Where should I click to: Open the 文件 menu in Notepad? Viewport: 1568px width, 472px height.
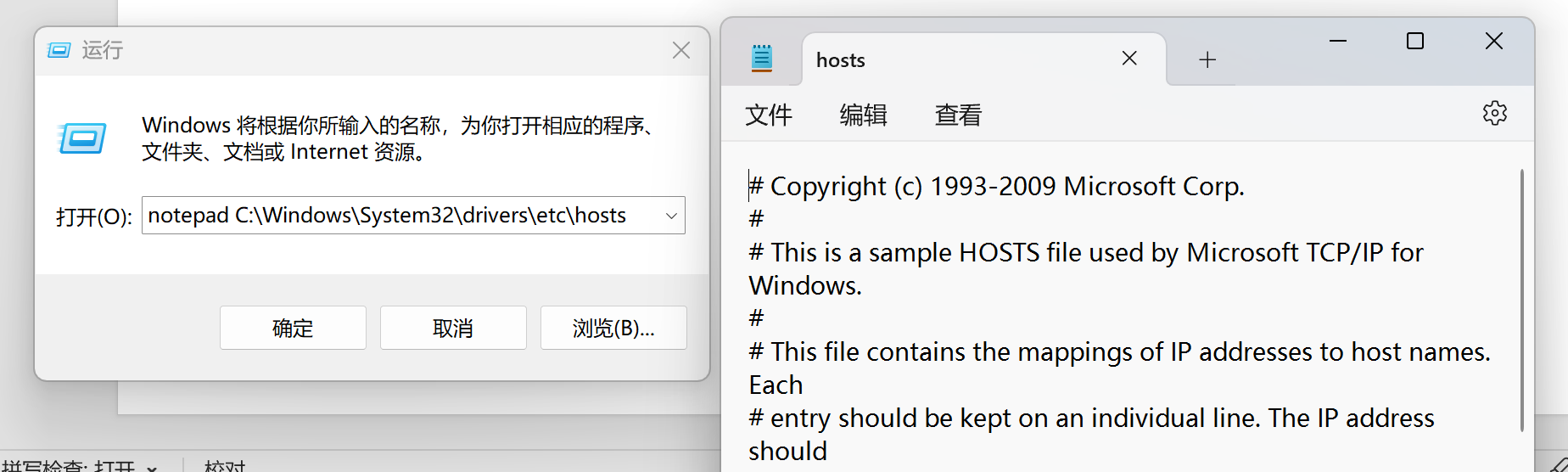(x=769, y=114)
